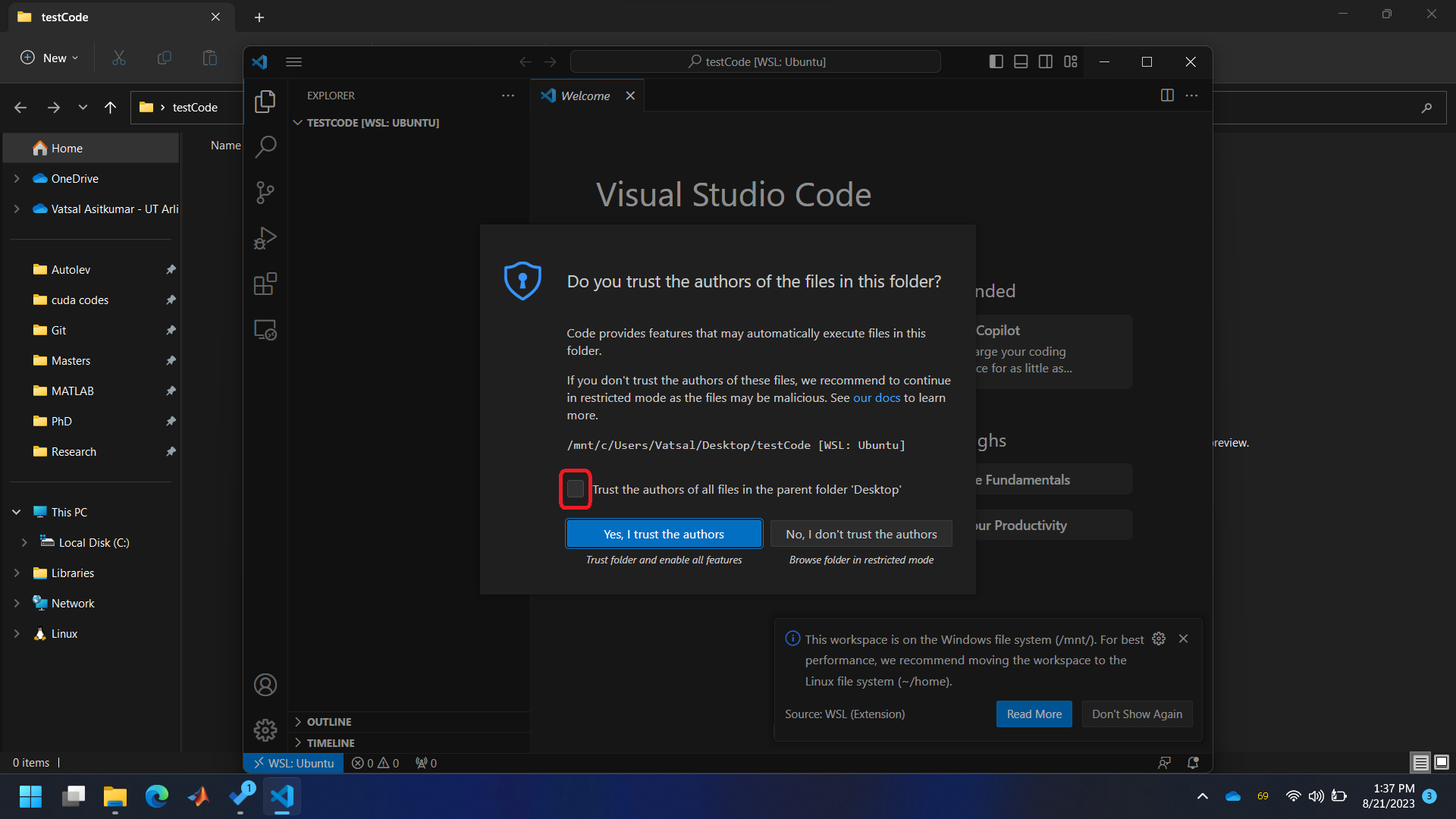
Task: Click the Accounts icon in activity bar
Action: (265, 685)
